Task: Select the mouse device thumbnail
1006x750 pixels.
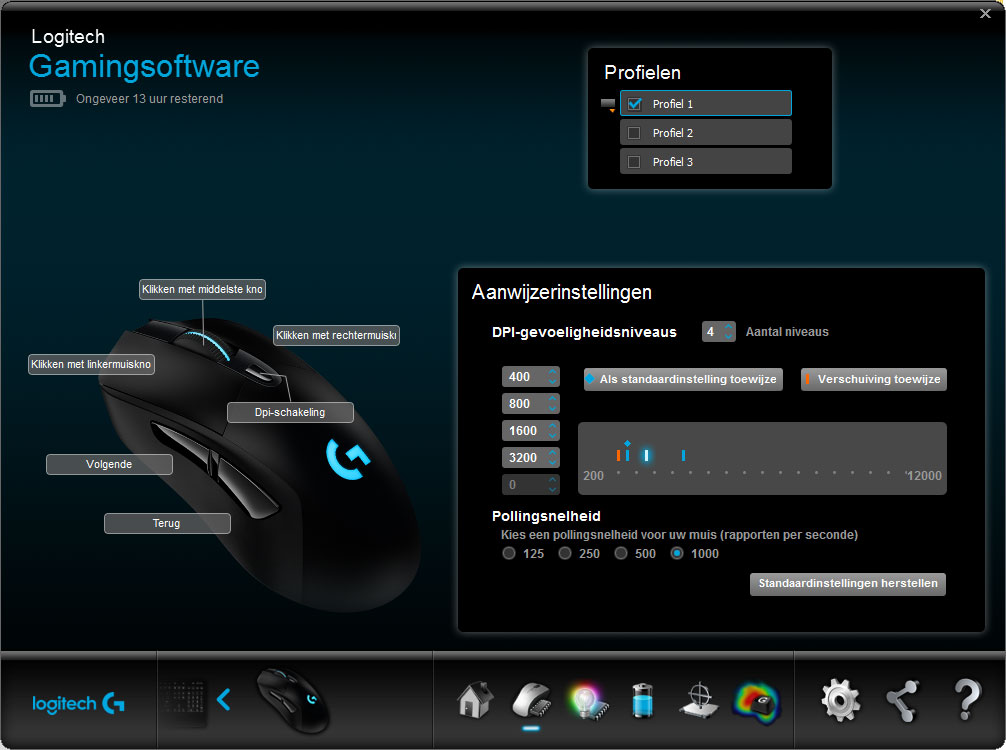Action: point(293,700)
